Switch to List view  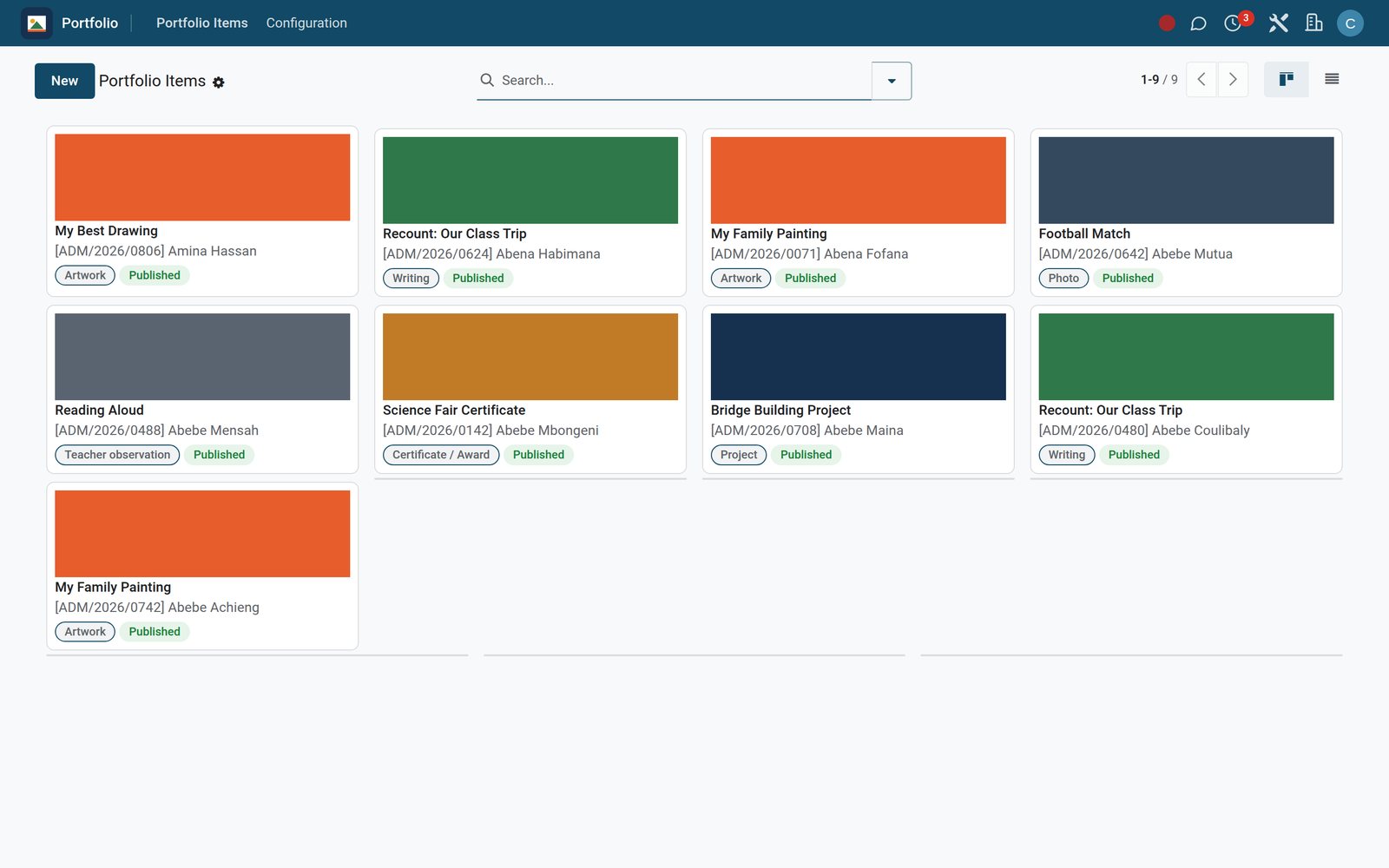[1332, 80]
